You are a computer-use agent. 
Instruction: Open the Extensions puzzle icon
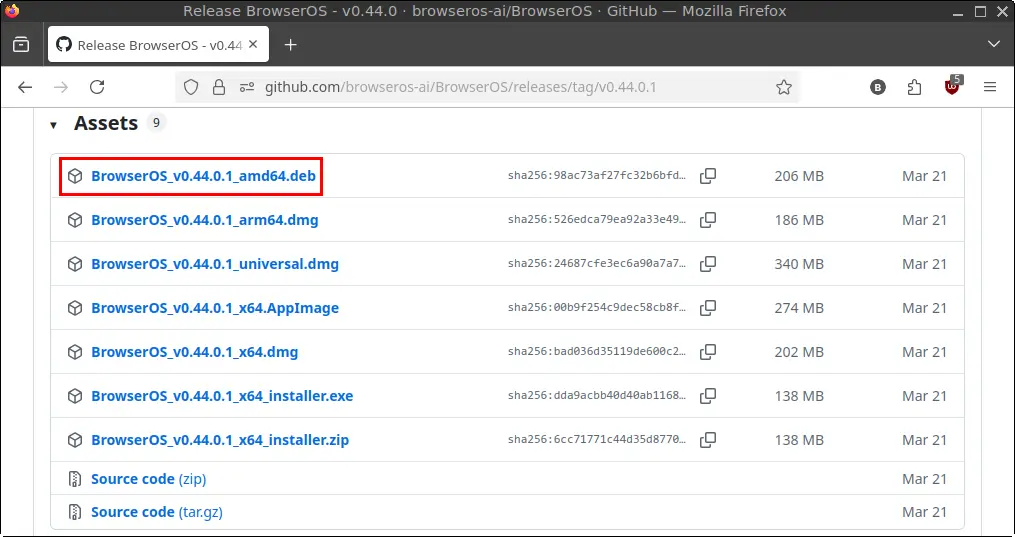(914, 87)
